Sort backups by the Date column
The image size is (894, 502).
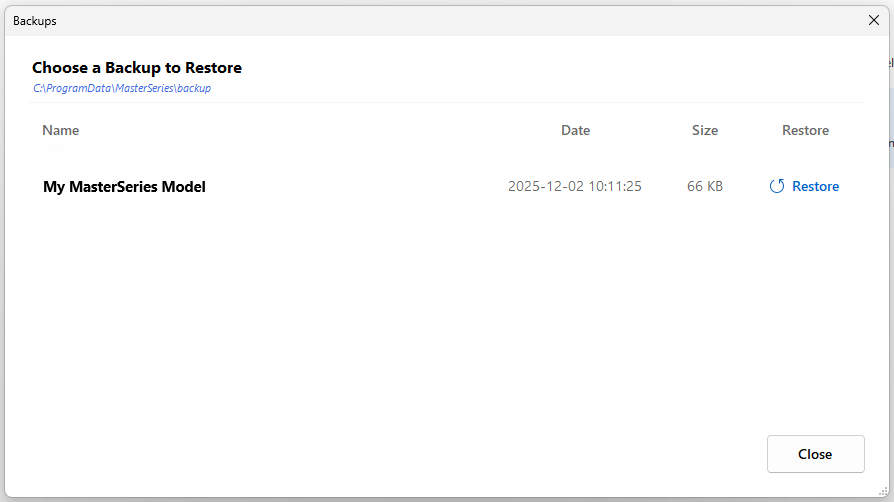pos(575,130)
